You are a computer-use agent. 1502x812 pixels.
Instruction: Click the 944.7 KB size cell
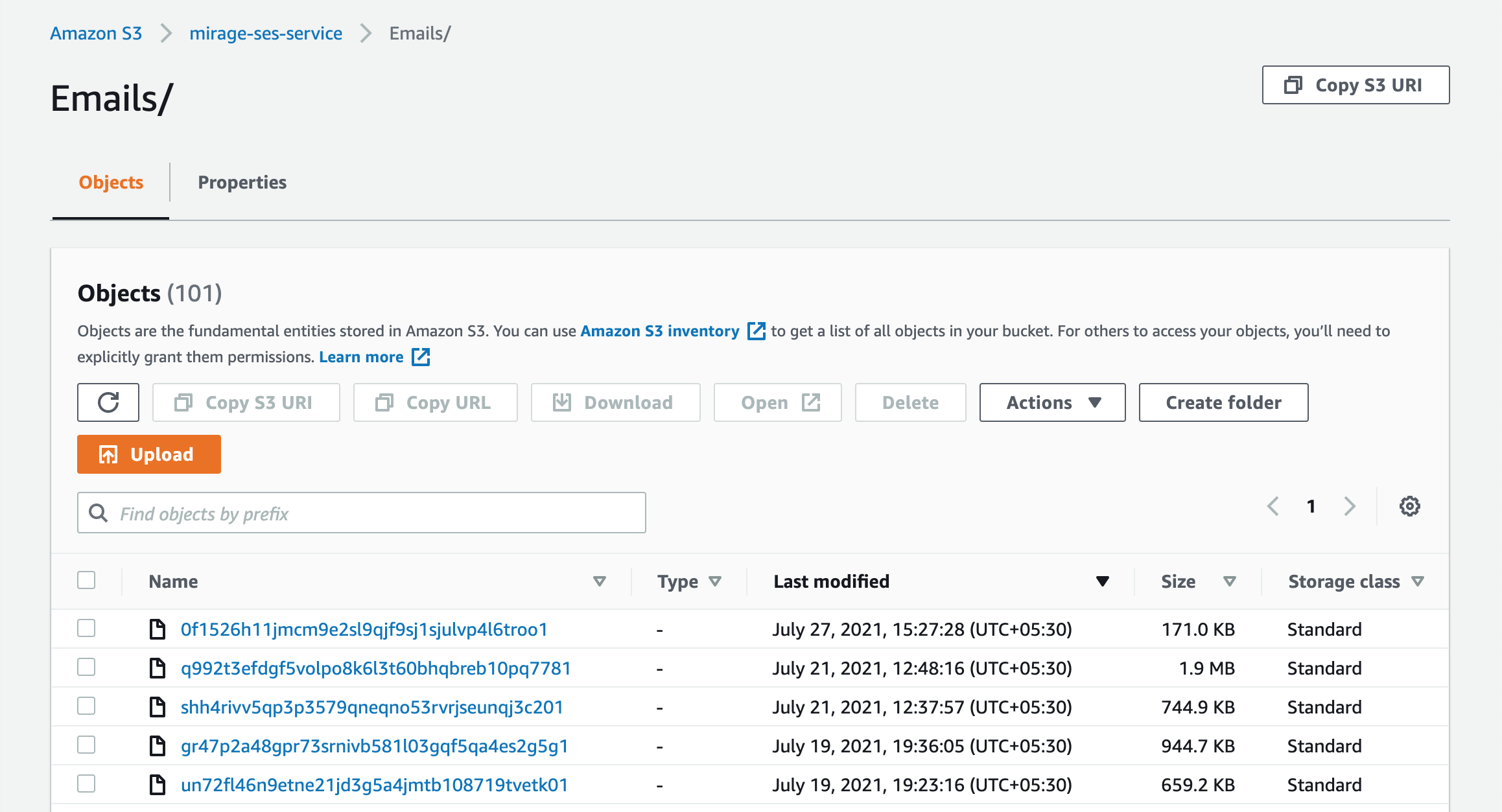[1198, 746]
